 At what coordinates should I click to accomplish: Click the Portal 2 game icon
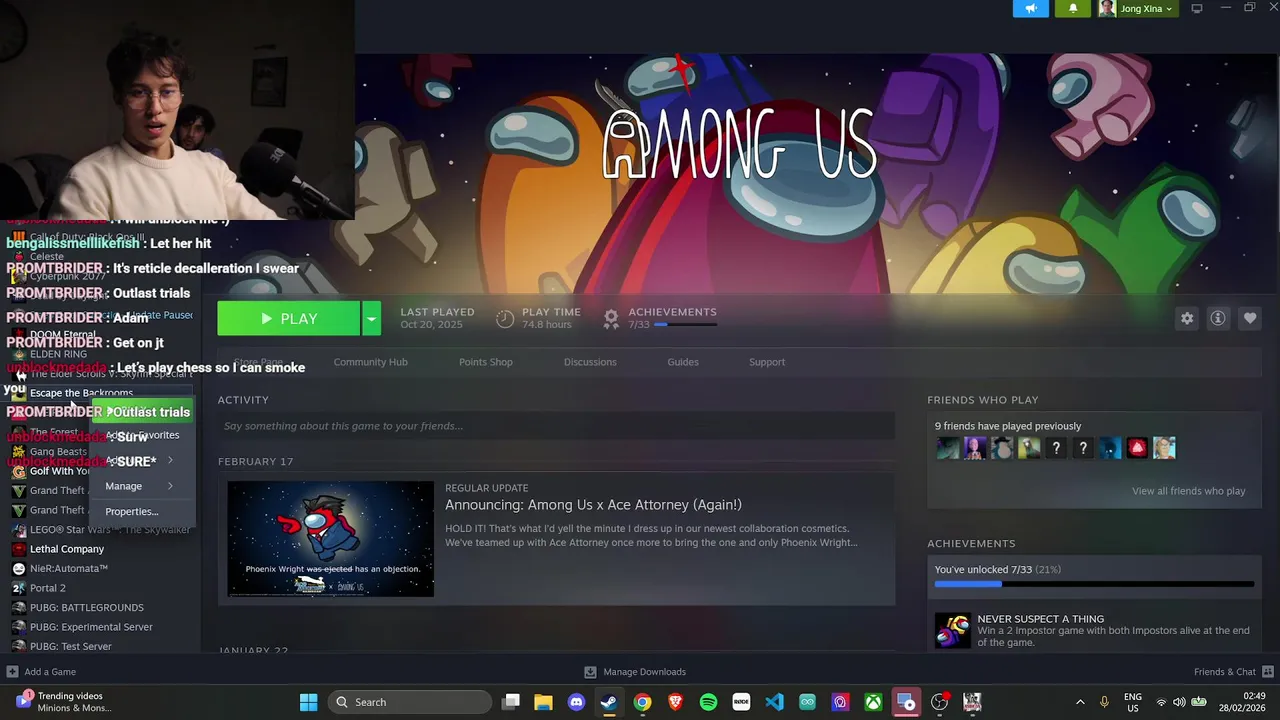19,588
